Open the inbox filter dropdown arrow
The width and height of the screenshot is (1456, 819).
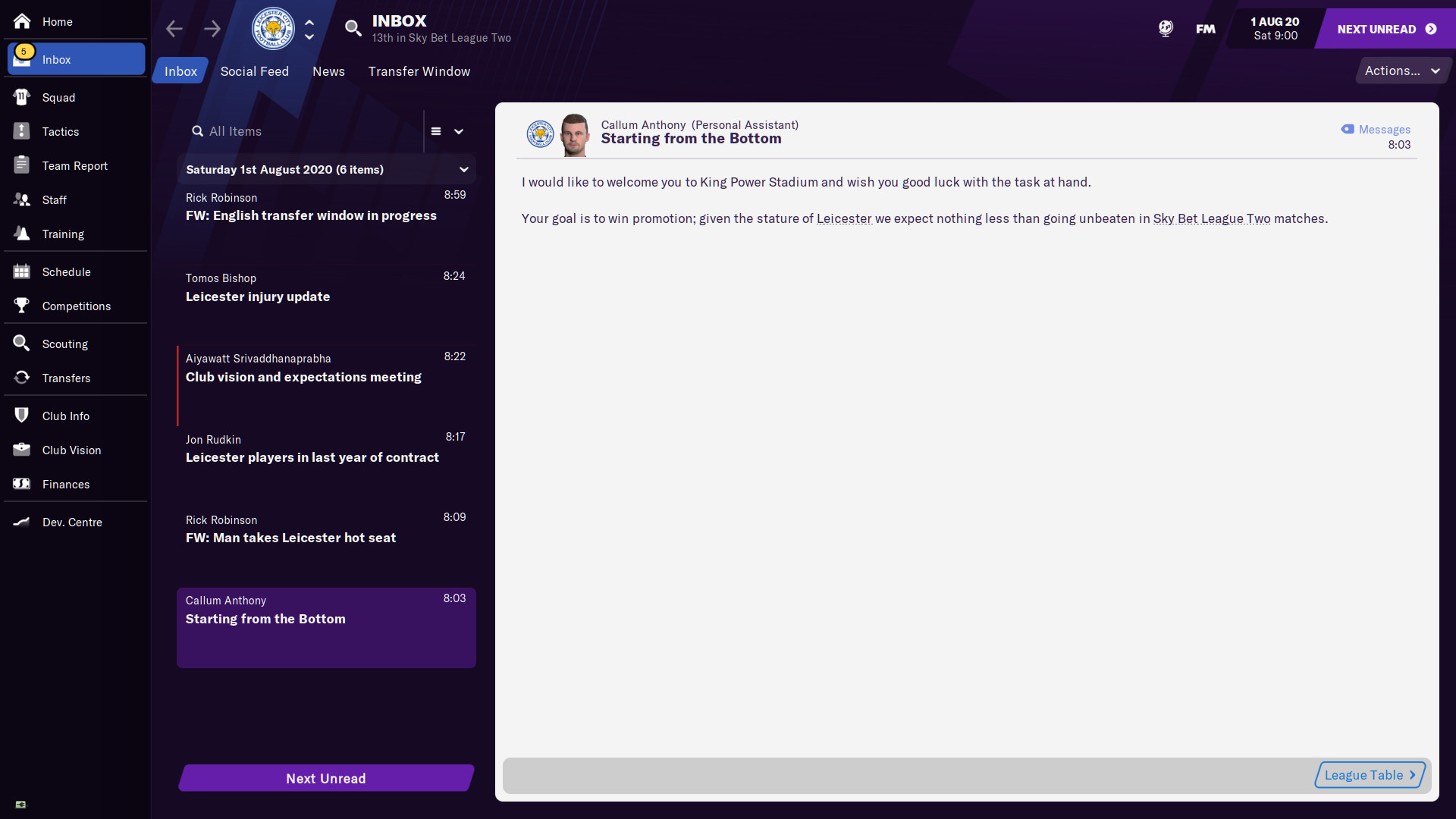tap(457, 130)
